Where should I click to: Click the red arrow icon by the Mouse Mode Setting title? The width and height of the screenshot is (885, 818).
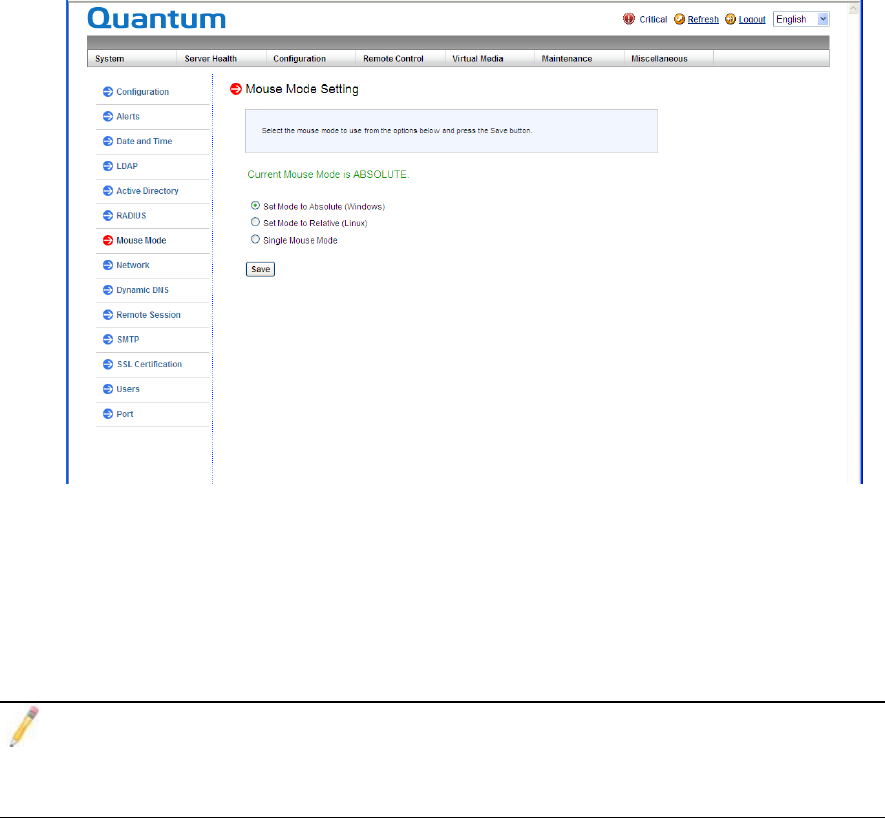pyautogui.click(x=236, y=89)
